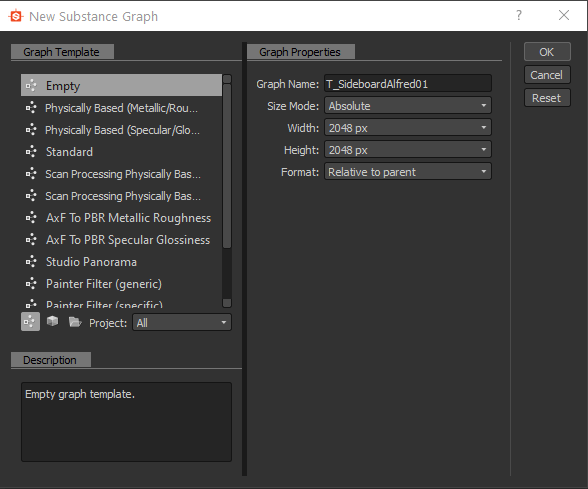This screenshot has height=489, width=588.
Task: Click the 3D cube filter icon
Action: pyautogui.click(x=52, y=321)
